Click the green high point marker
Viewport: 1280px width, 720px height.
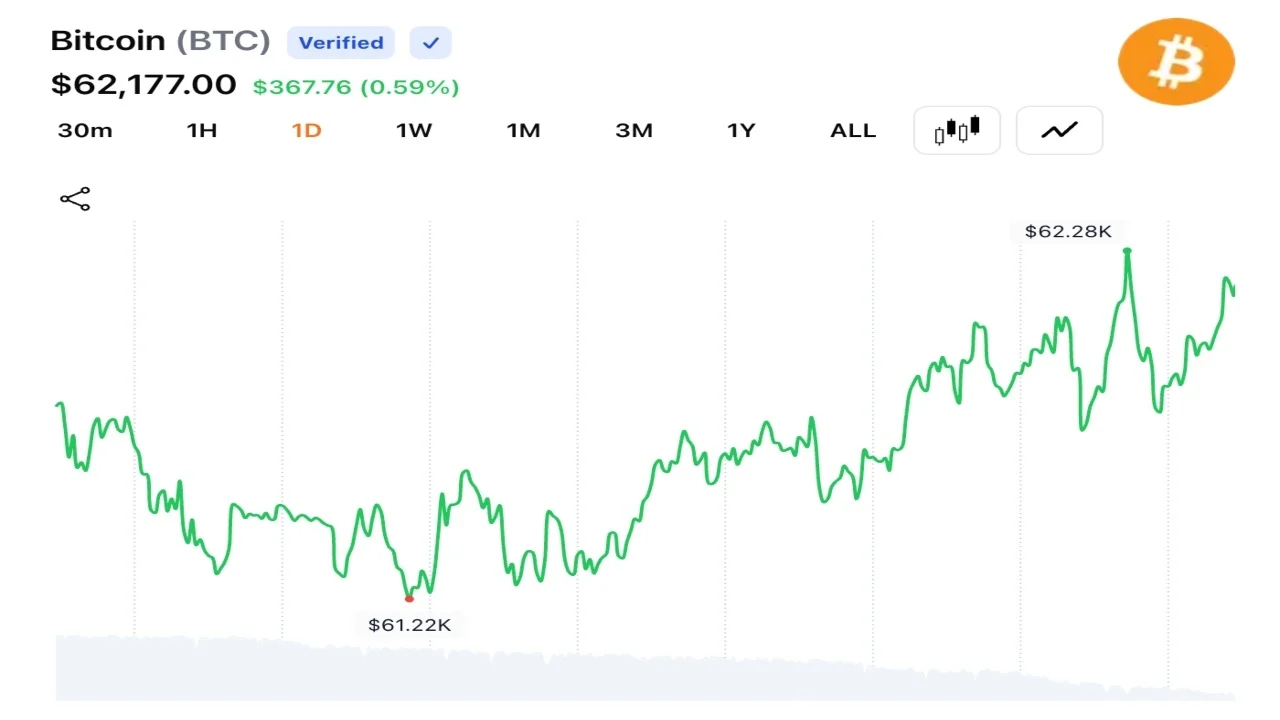coord(1127,251)
